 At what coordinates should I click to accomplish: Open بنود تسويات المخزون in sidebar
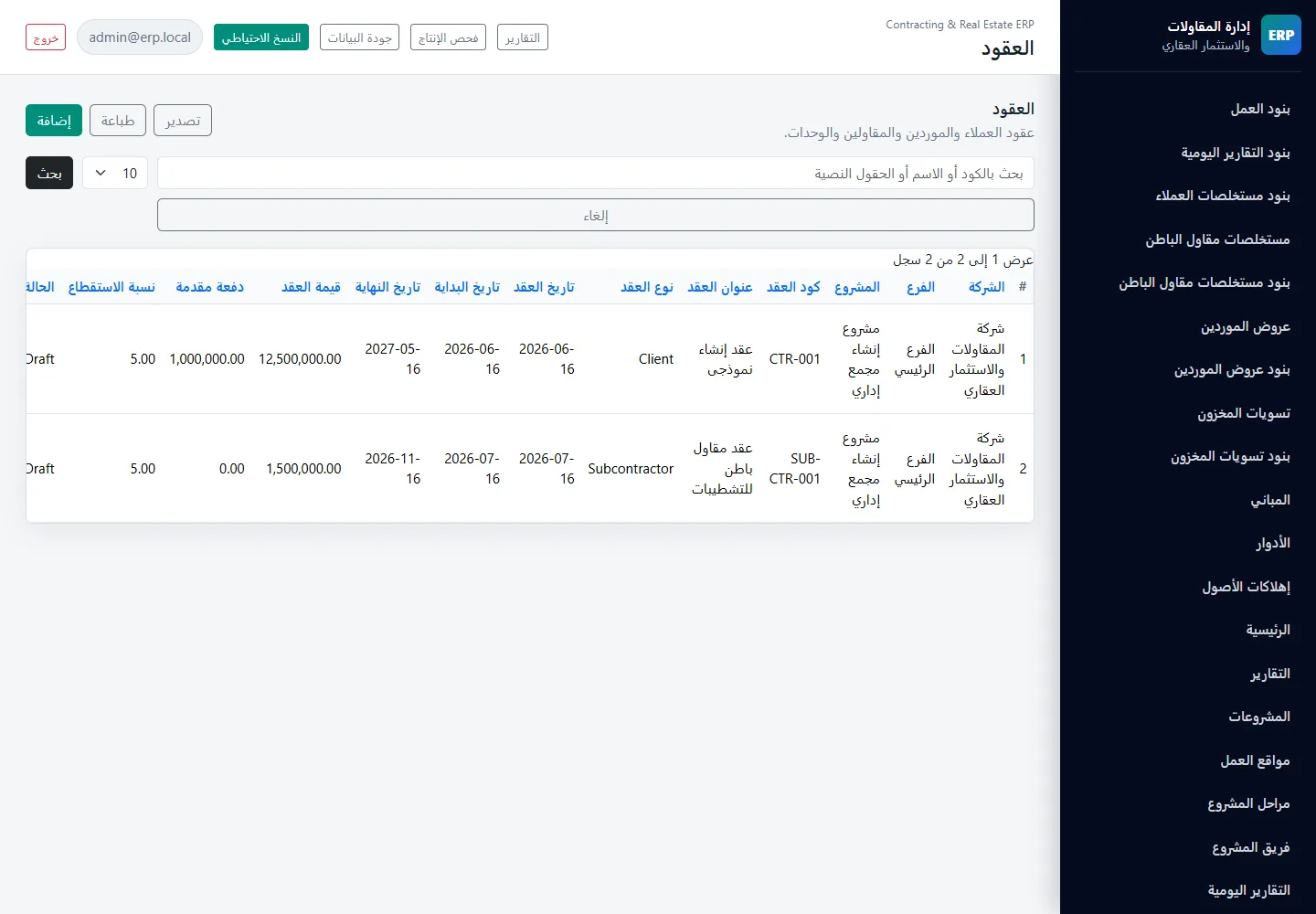[x=1230, y=456]
